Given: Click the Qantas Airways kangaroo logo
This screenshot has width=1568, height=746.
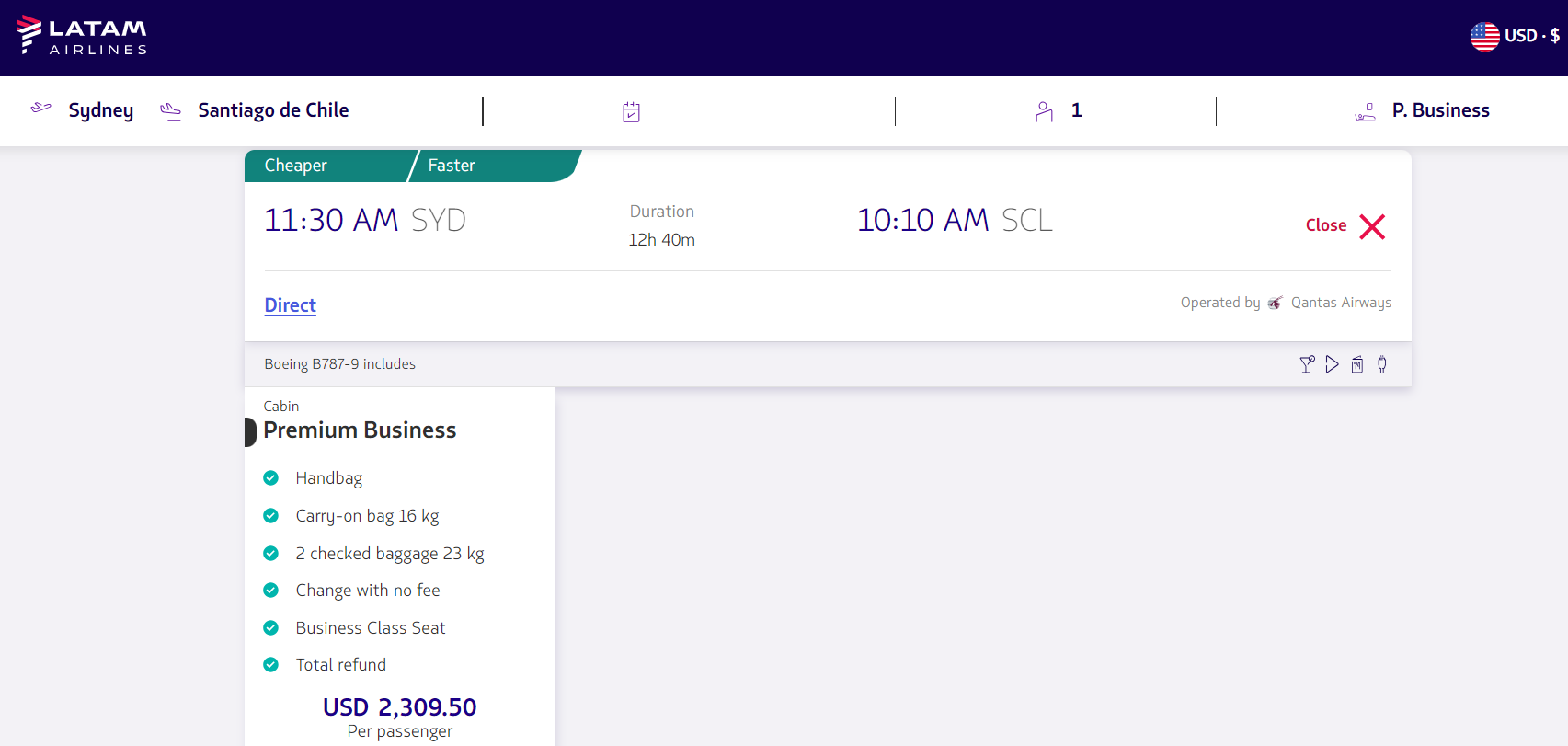Looking at the screenshot, I should coord(1275,303).
